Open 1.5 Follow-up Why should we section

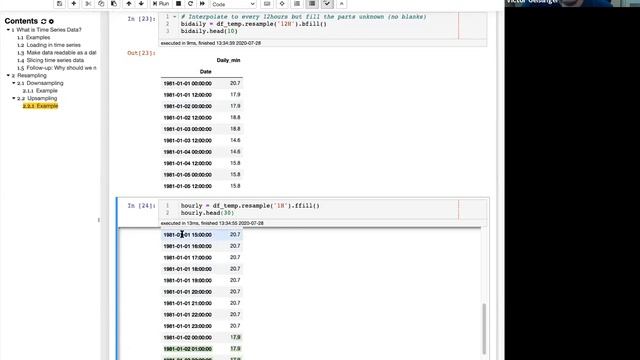pyautogui.click(x=57, y=68)
